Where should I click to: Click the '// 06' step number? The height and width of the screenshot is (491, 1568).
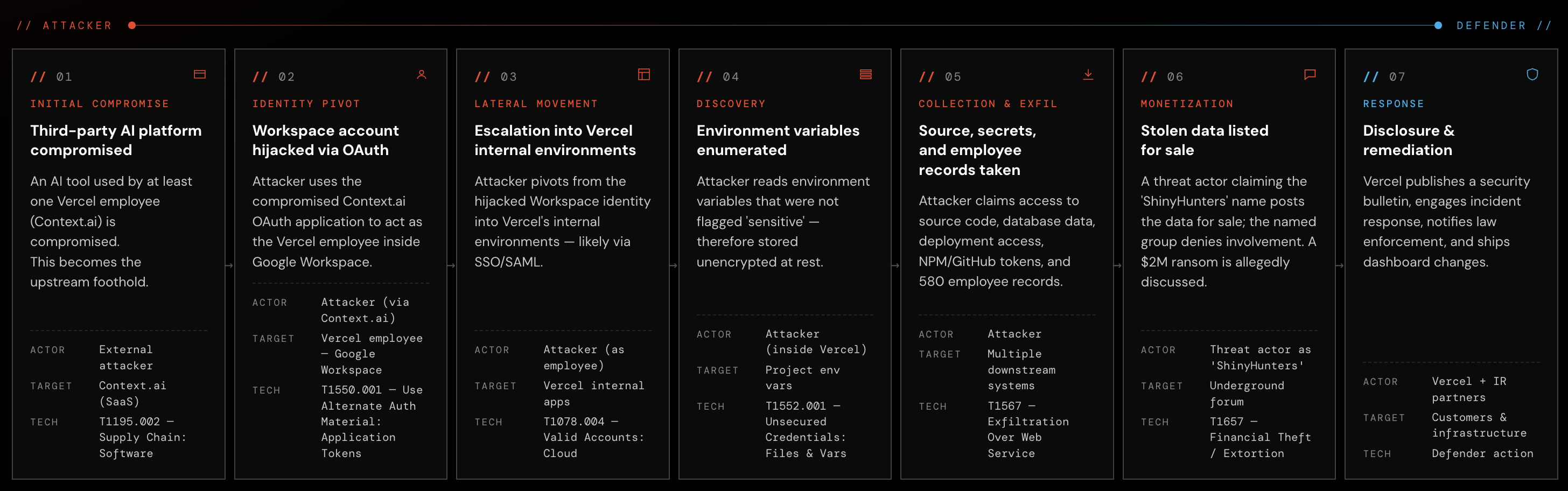(1163, 76)
